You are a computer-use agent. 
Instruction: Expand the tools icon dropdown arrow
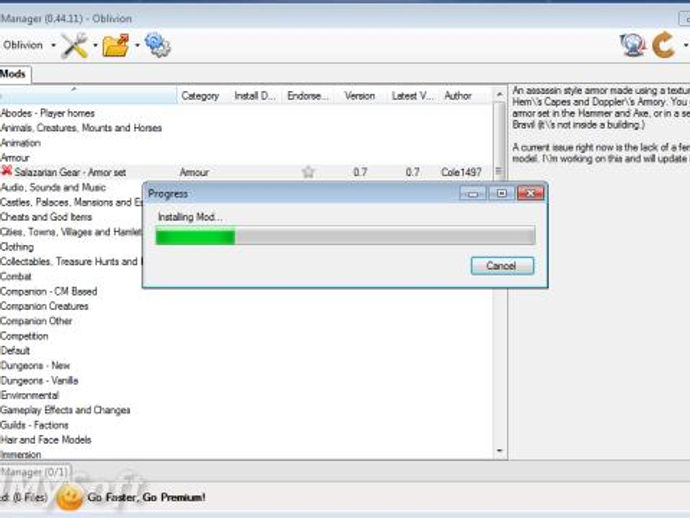[95, 45]
